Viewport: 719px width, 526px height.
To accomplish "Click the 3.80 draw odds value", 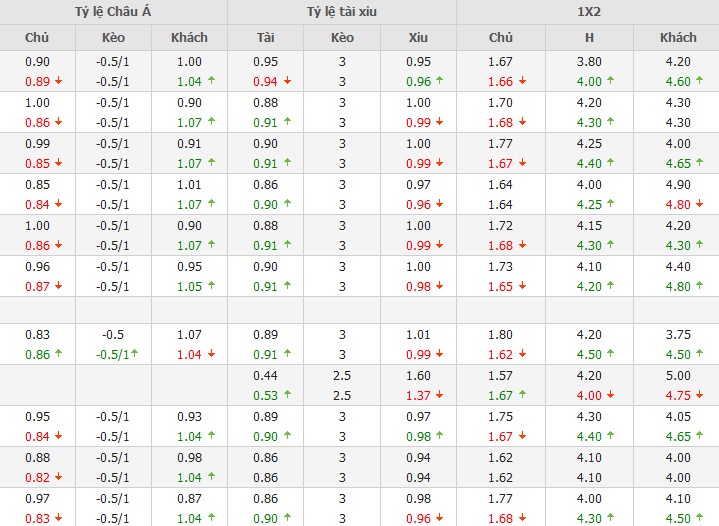I will [x=589, y=61].
